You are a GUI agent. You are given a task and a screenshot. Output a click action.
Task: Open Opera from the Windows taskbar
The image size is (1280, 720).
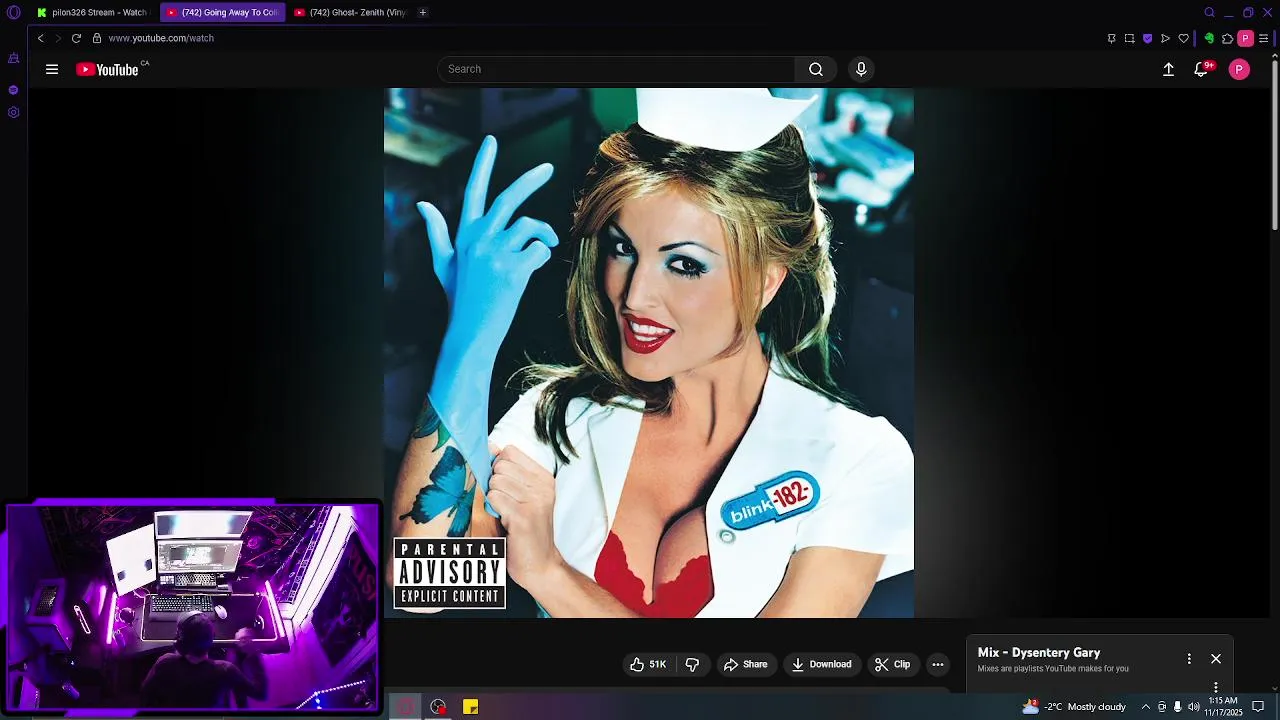pyautogui.click(x=405, y=707)
